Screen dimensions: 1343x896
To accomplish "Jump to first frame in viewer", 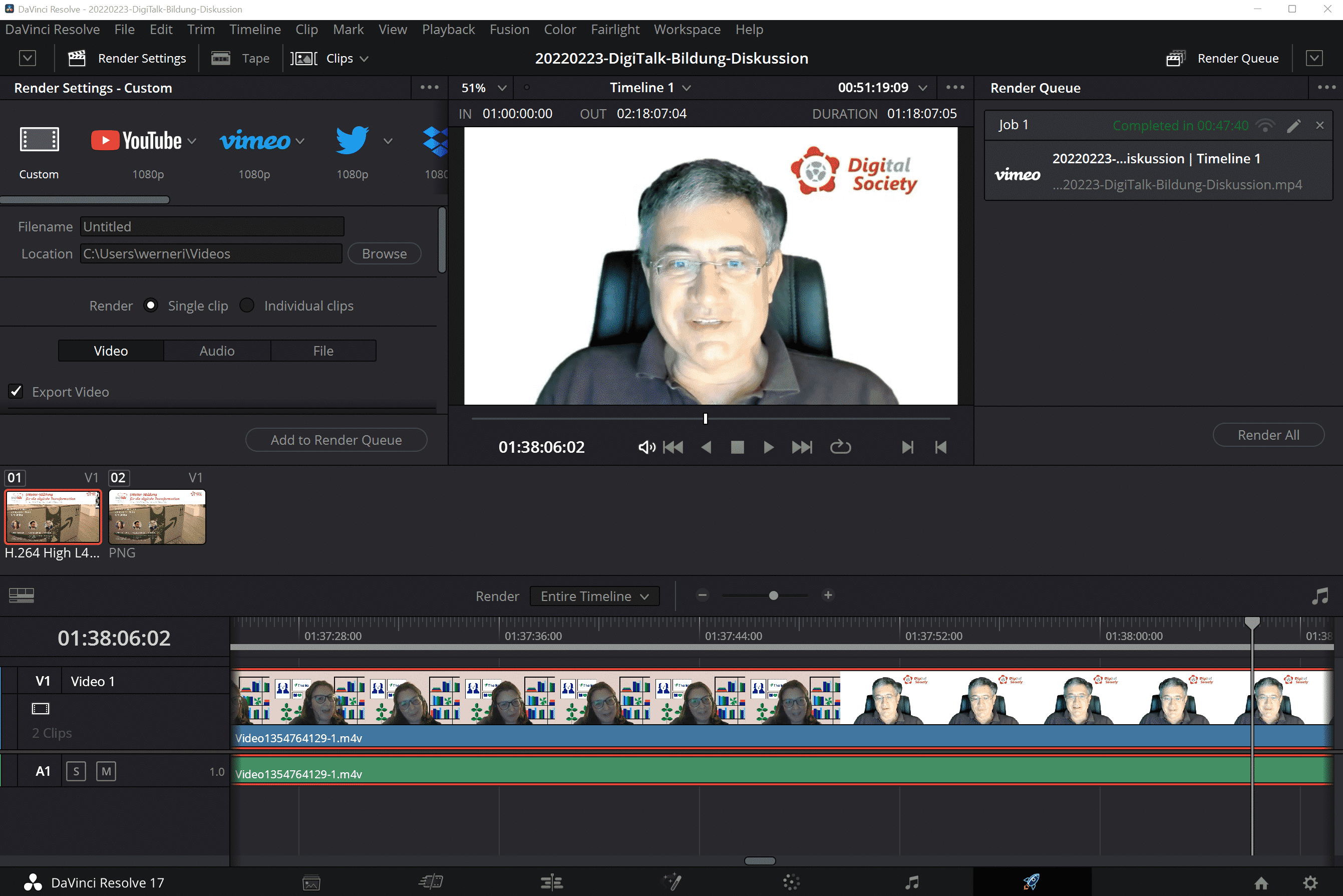I will pyautogui.click(x=673, y=447).
